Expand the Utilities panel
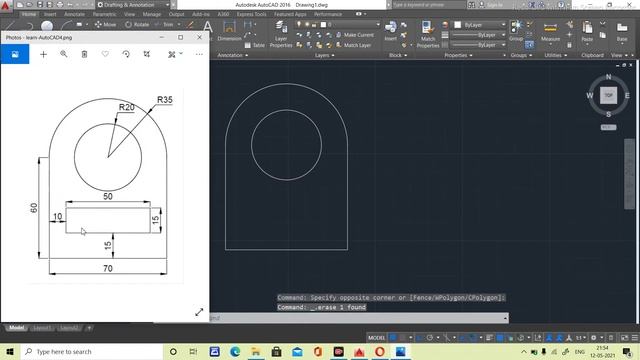The image size is (640, 360). click(x=556, y=55)
